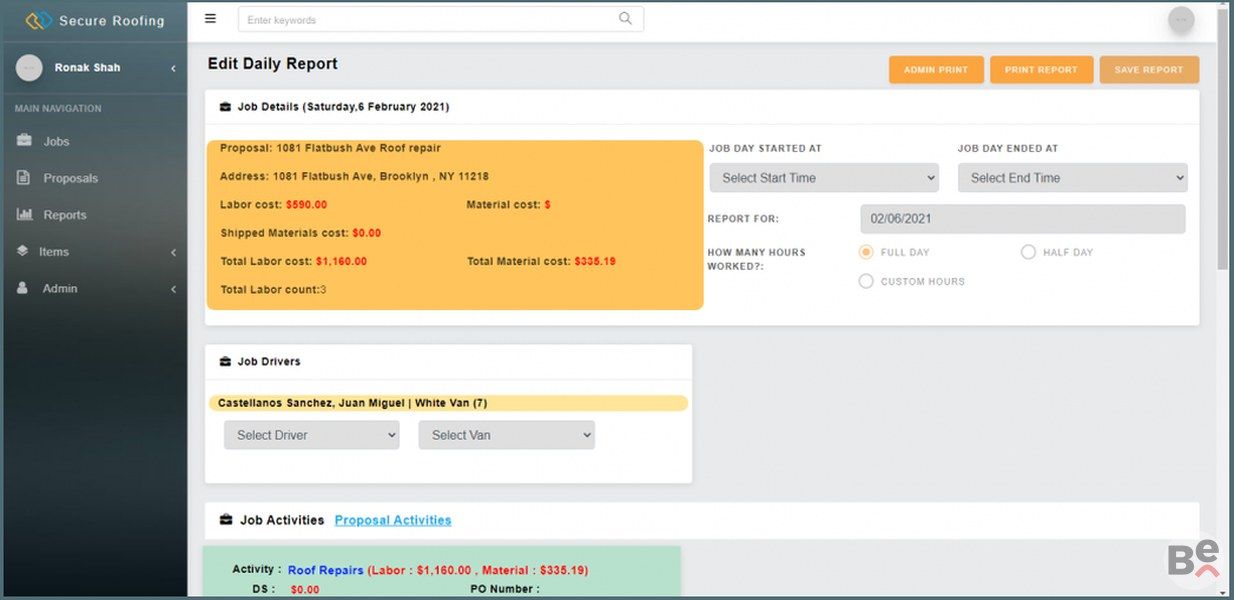1234x600 pixels.
Task: Click the Reports bar chart icon
Action: [x=24, y=215]
